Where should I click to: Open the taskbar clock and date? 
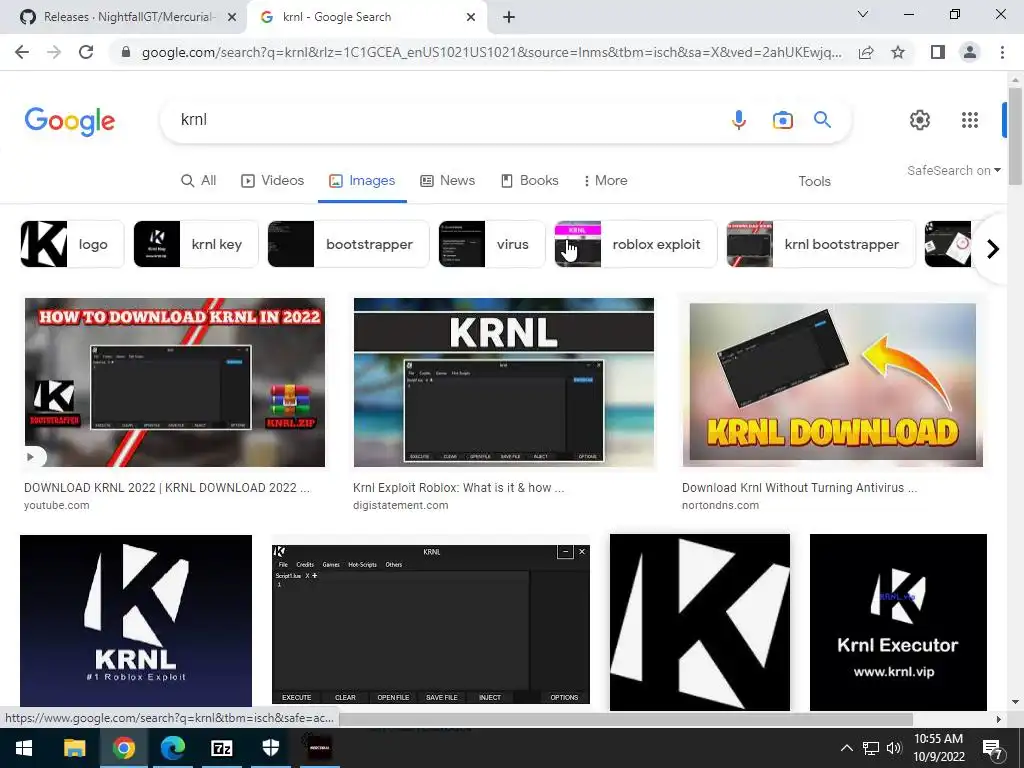tap(938, 748)
